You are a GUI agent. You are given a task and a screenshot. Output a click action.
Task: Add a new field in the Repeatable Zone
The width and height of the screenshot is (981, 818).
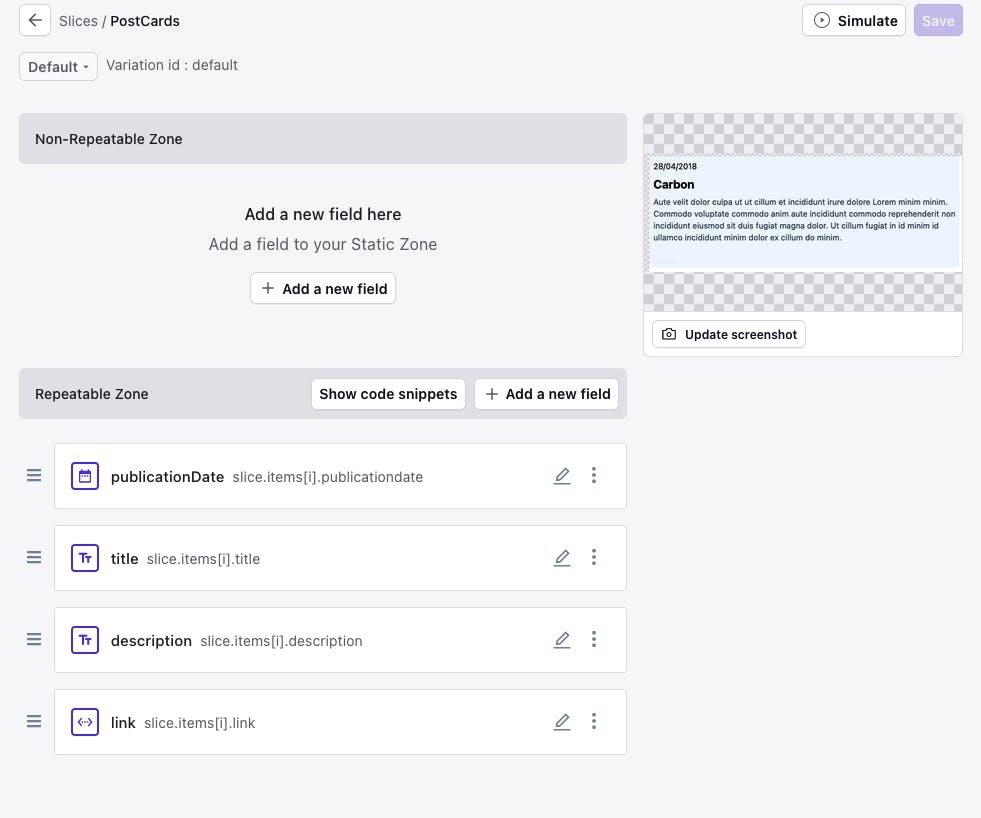click(546, 394)
